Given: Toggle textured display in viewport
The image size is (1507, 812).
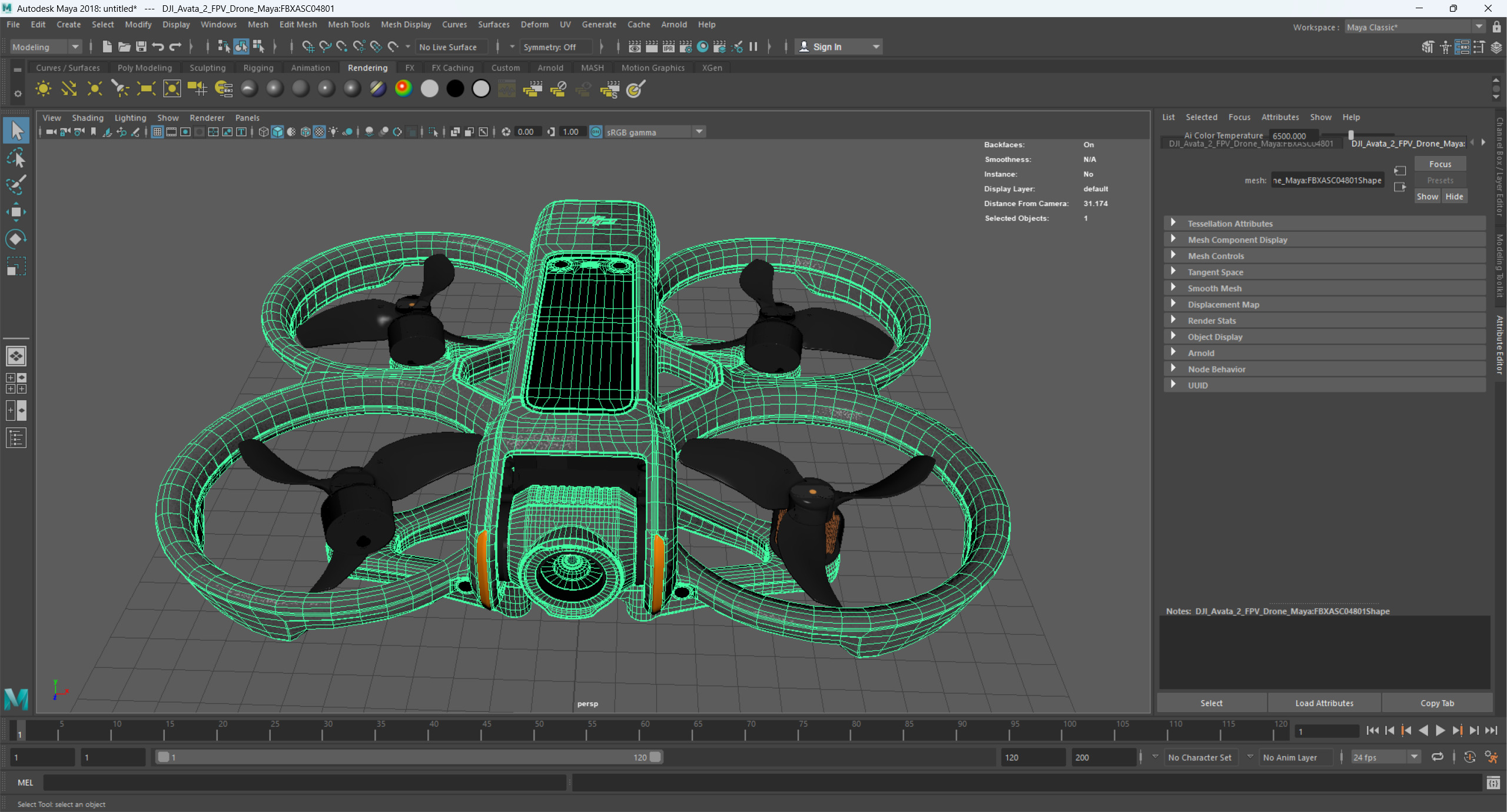Looking at the screenshot, I should click(x=320, y=132).
